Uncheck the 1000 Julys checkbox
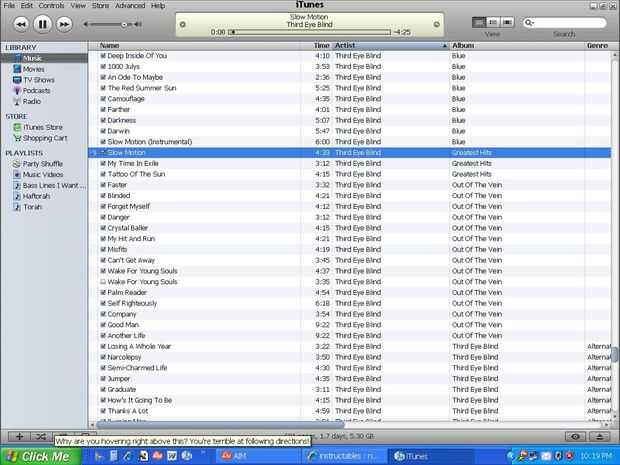The image size is (620, 465). point(103,66)
